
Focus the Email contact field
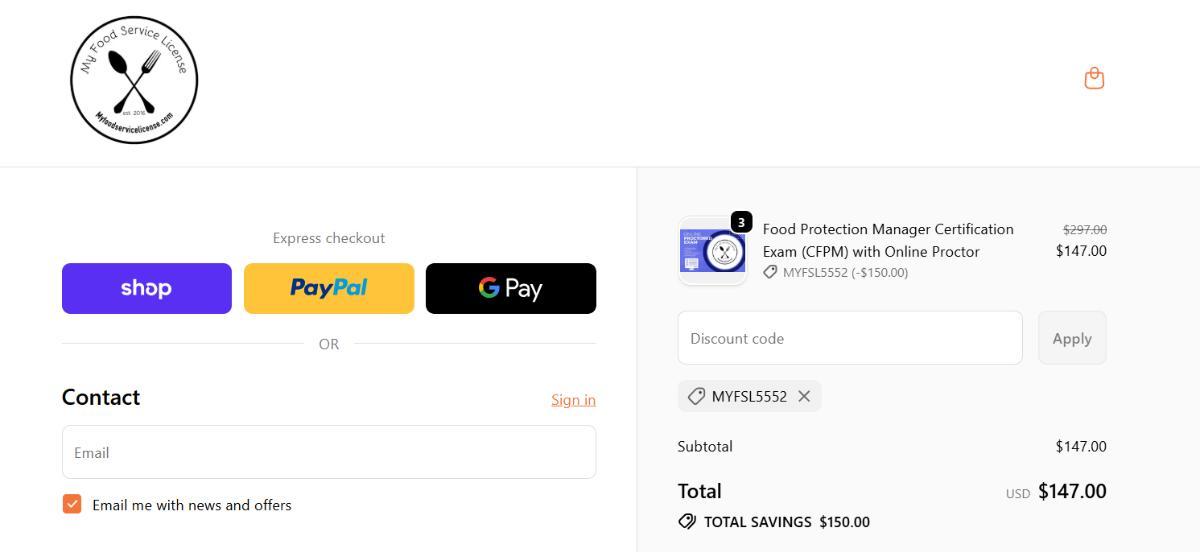point(329,452)
